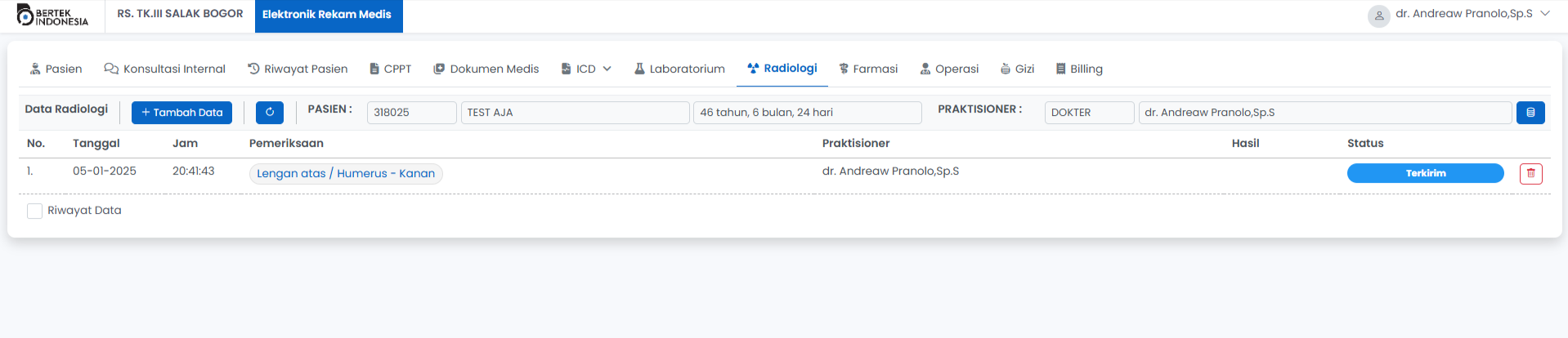Open the Laboratorium flask tab
The width and height of the screenshot is (1568, 338).
[x=679, y=69]
